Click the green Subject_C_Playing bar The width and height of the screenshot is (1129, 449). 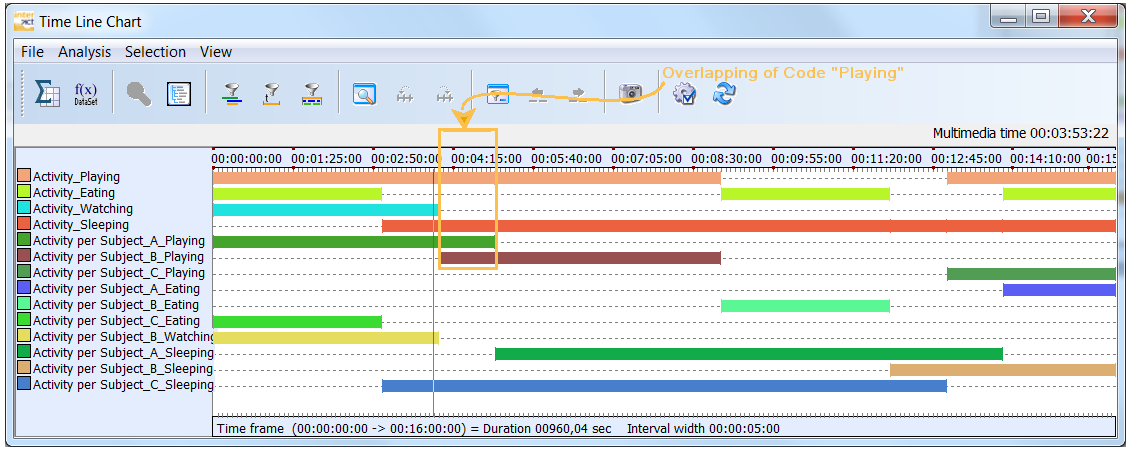1032,273
